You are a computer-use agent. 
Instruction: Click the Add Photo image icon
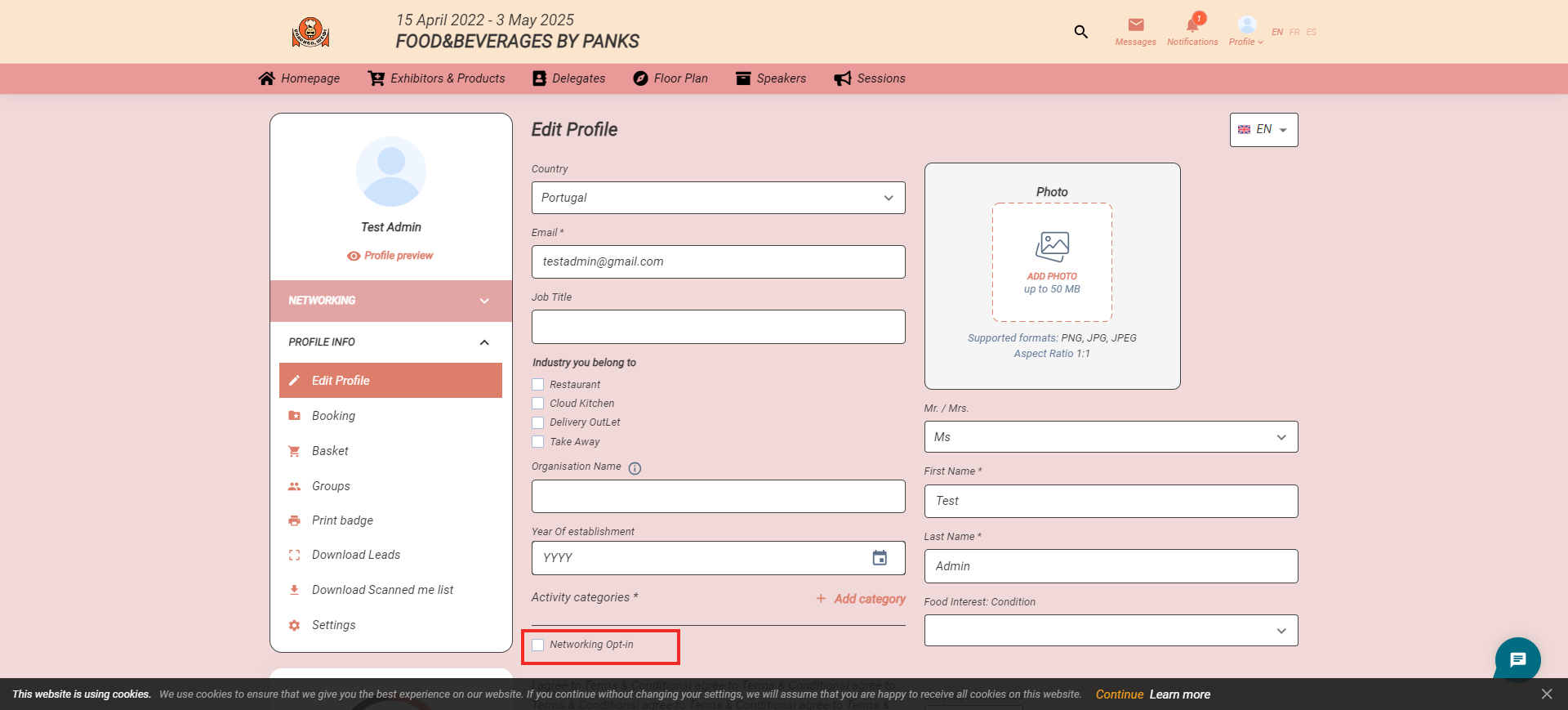click(x=1052, y=246)
